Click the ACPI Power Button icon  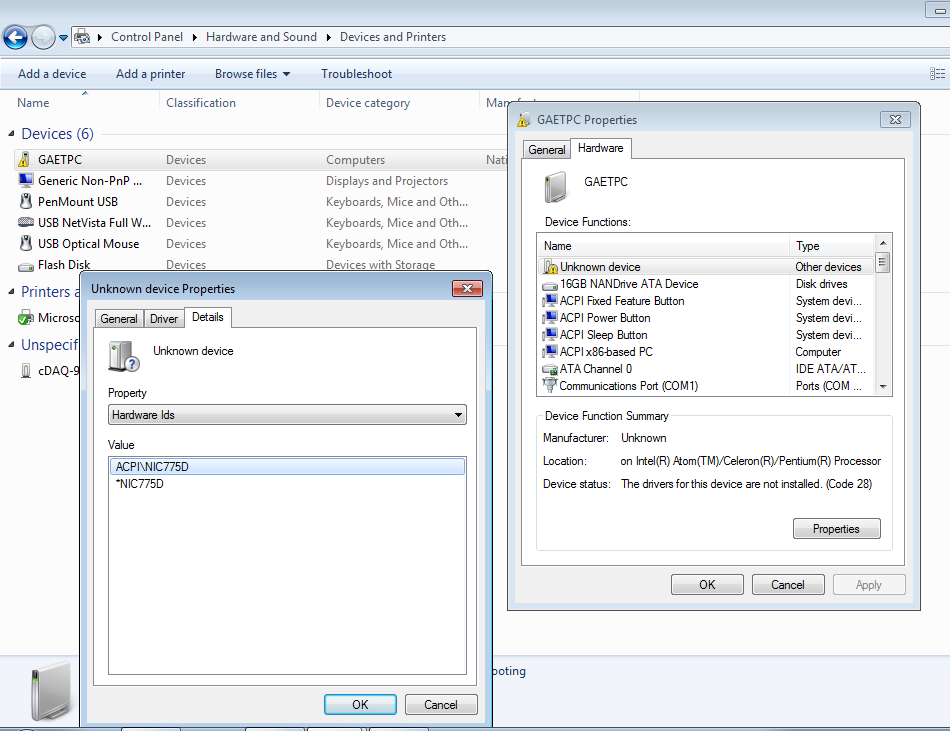(x=550, y=318)
